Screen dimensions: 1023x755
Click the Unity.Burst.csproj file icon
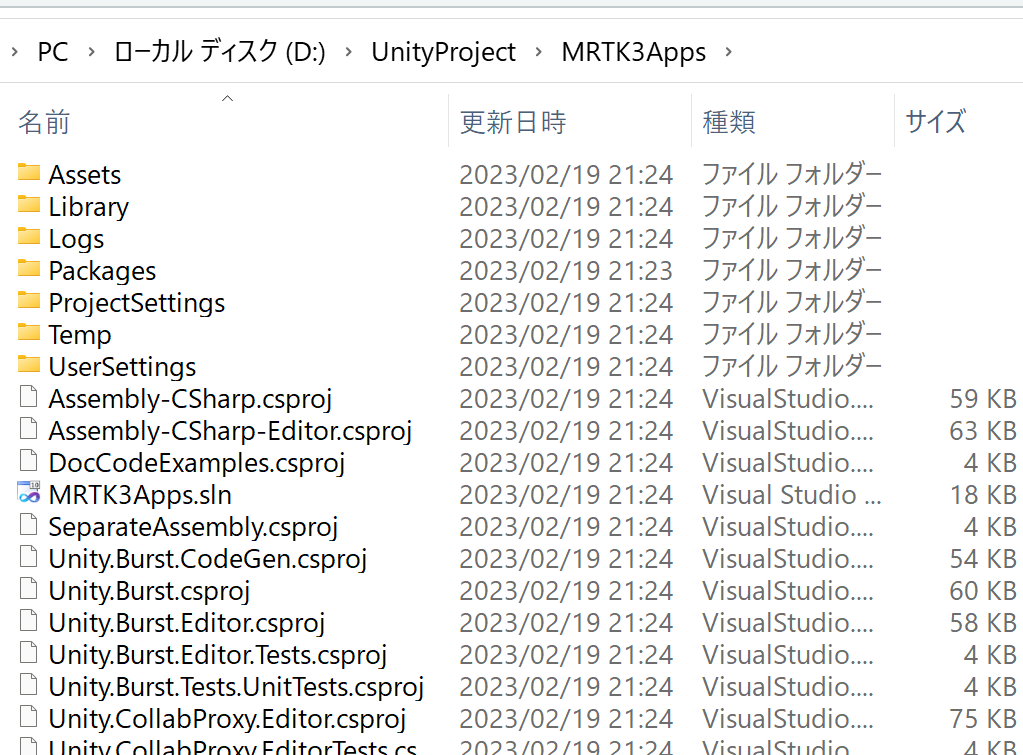[29, 589]
